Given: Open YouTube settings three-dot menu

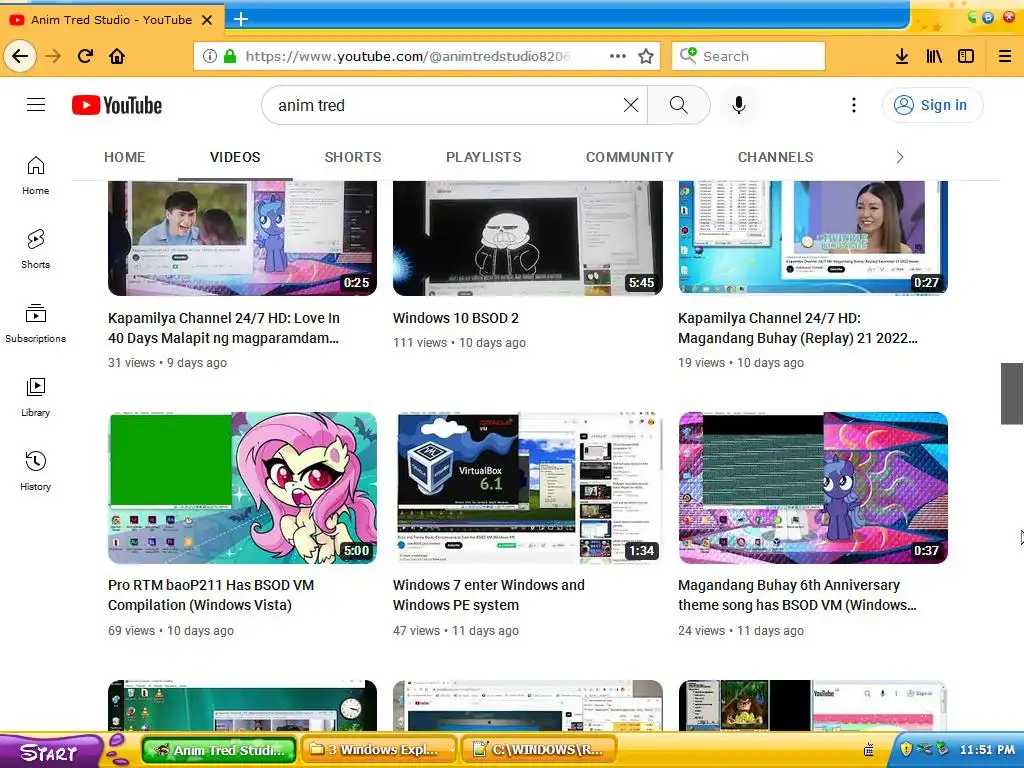Looking at the screenshot, I should (x=854, y=105).
